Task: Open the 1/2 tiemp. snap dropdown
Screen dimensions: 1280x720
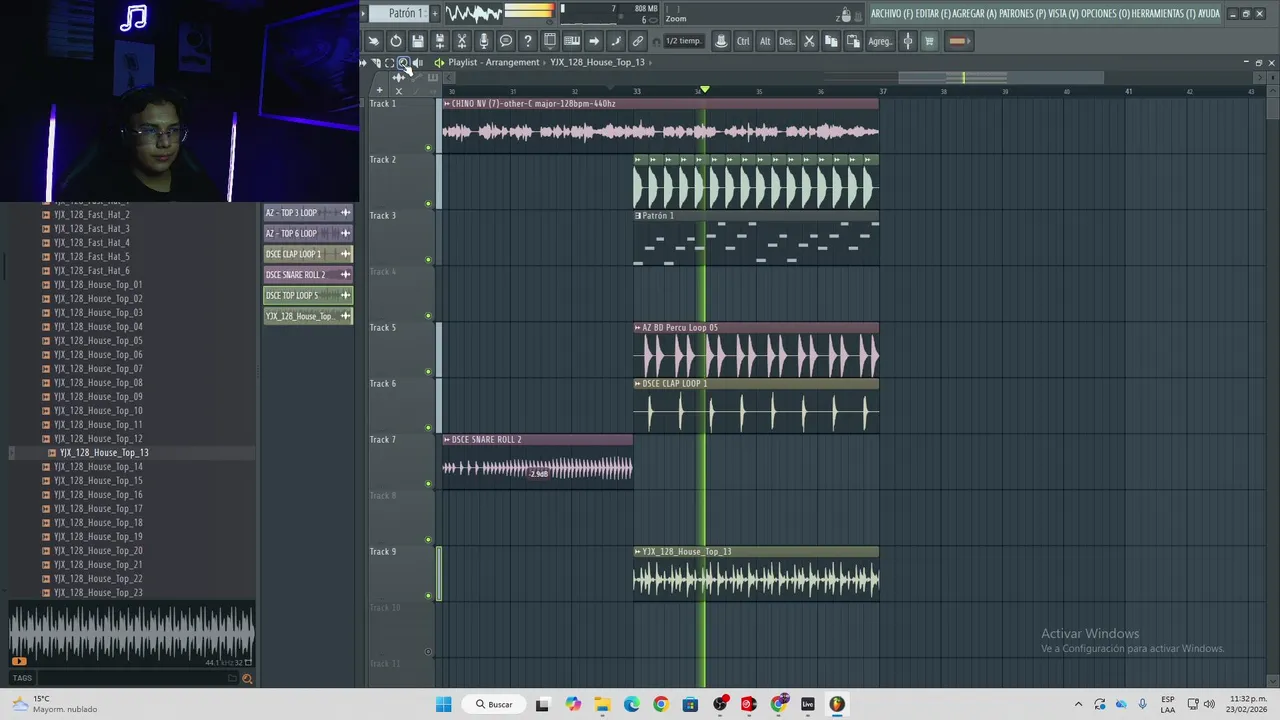Action: tap(684, 41)
